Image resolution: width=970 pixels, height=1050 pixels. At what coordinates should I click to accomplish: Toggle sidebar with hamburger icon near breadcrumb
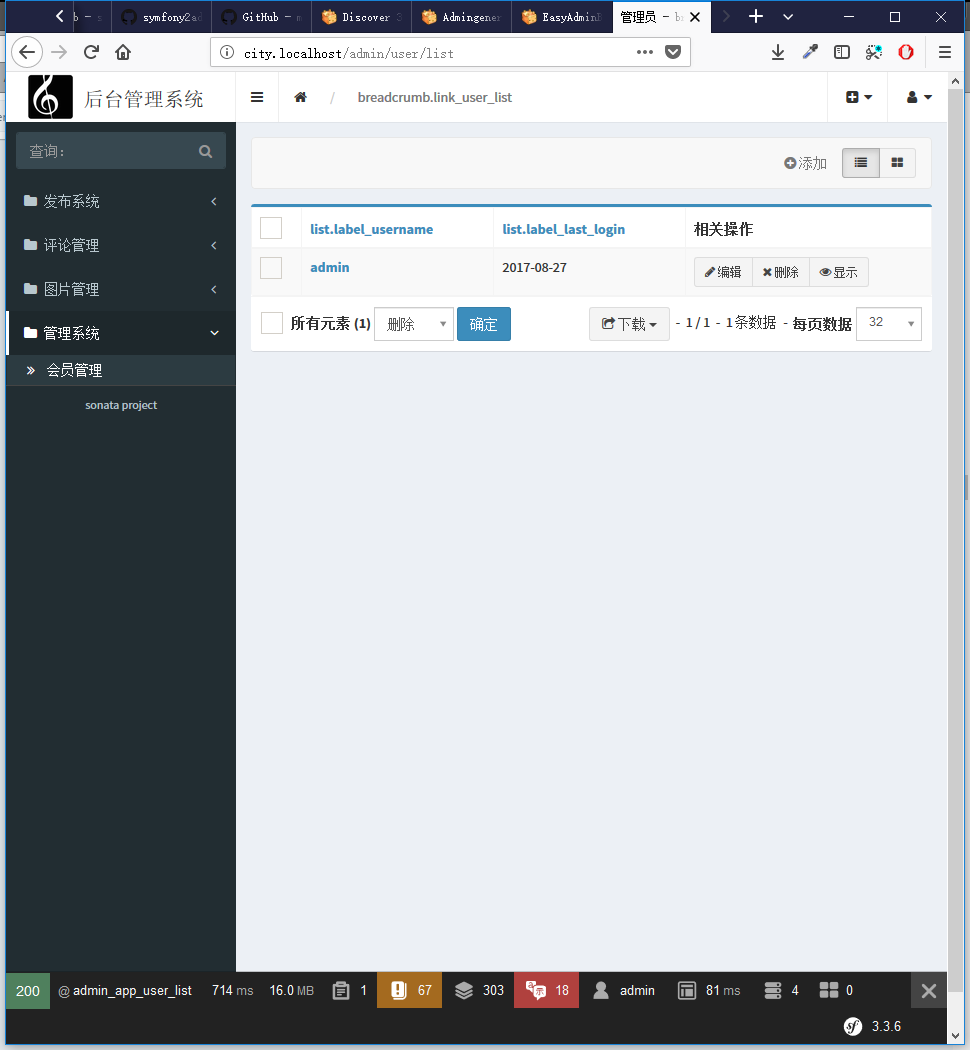click(257, 97)
